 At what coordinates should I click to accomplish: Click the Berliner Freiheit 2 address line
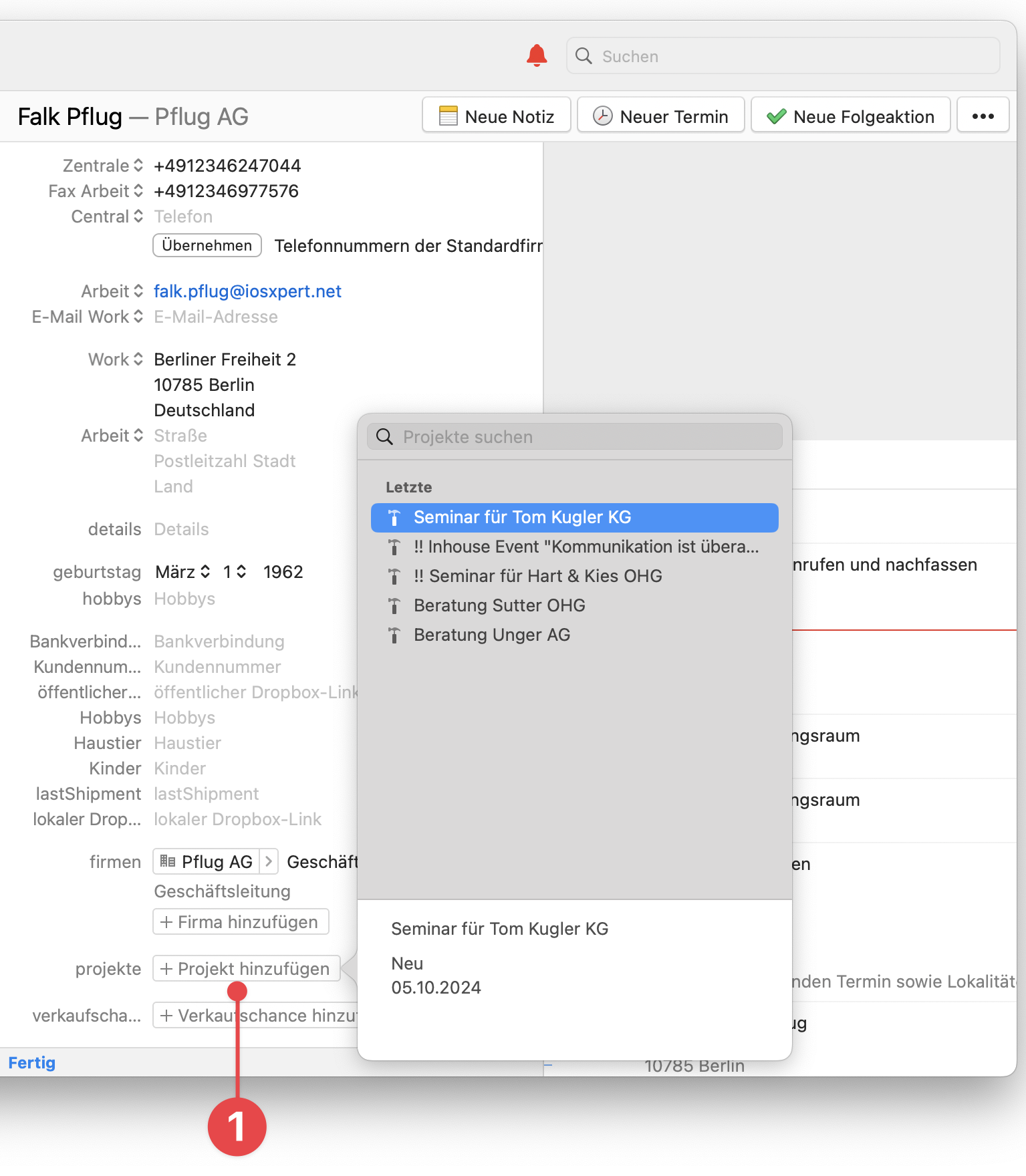coord(225,359)
